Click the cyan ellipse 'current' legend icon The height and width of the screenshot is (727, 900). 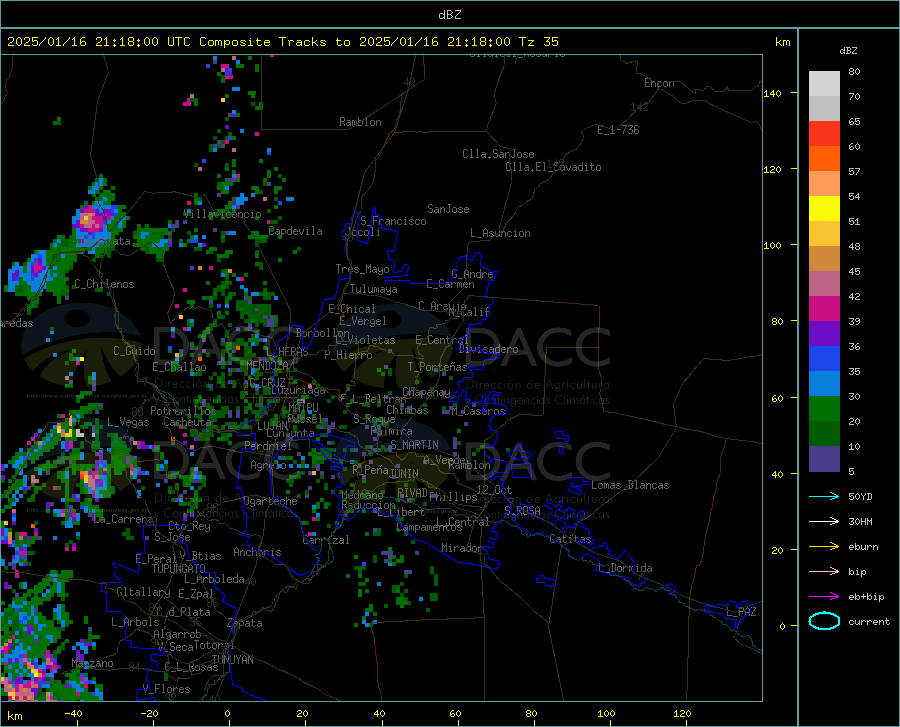[824, 621]
